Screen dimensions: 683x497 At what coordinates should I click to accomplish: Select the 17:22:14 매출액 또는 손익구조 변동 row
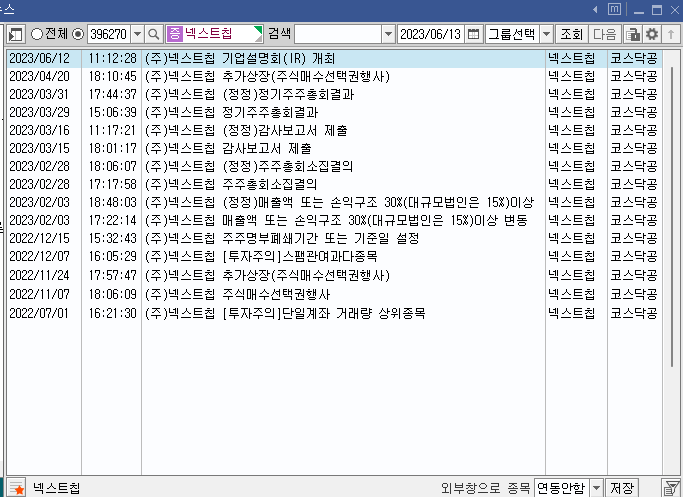(334, 220)
